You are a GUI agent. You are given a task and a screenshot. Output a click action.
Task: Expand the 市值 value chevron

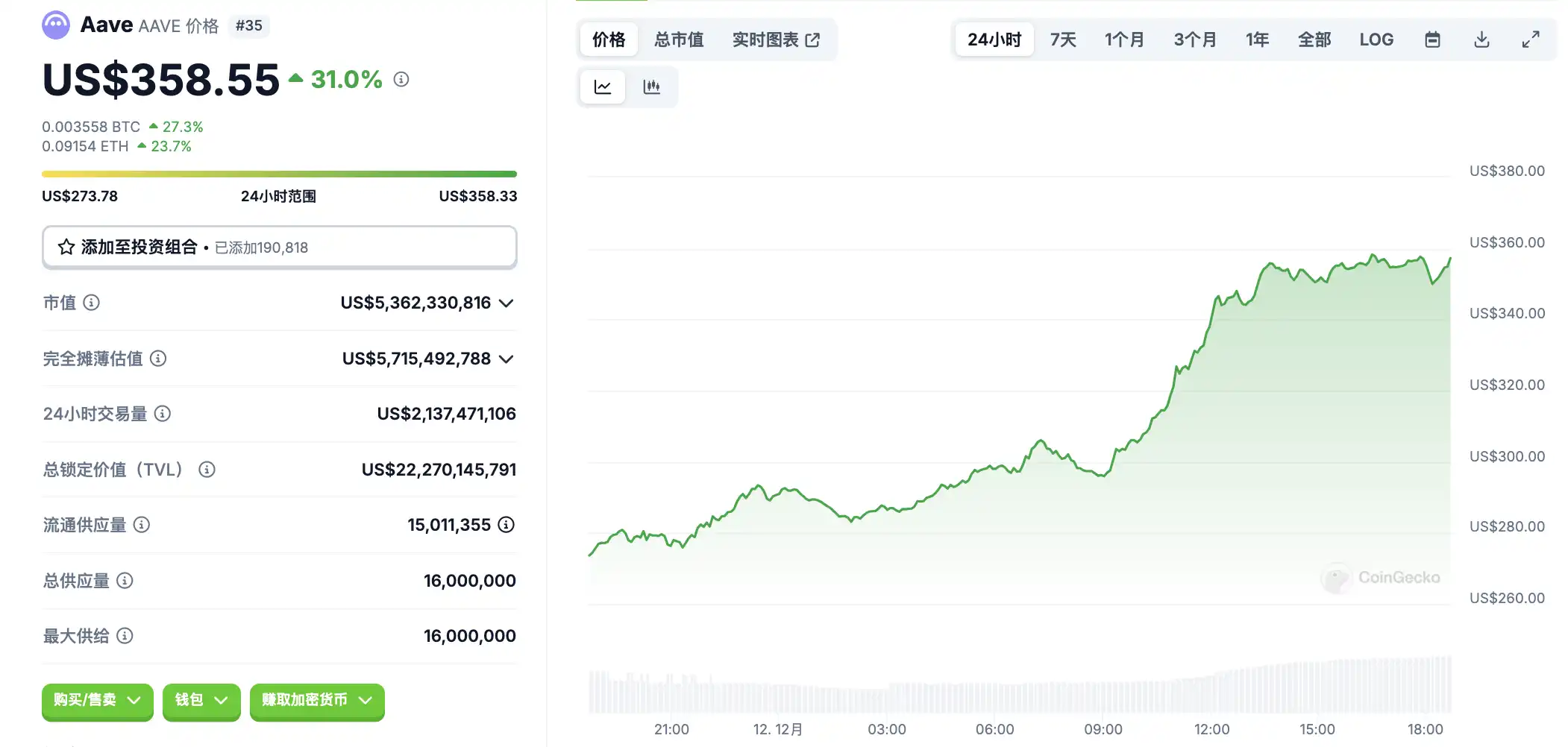[x=507, y=303]
